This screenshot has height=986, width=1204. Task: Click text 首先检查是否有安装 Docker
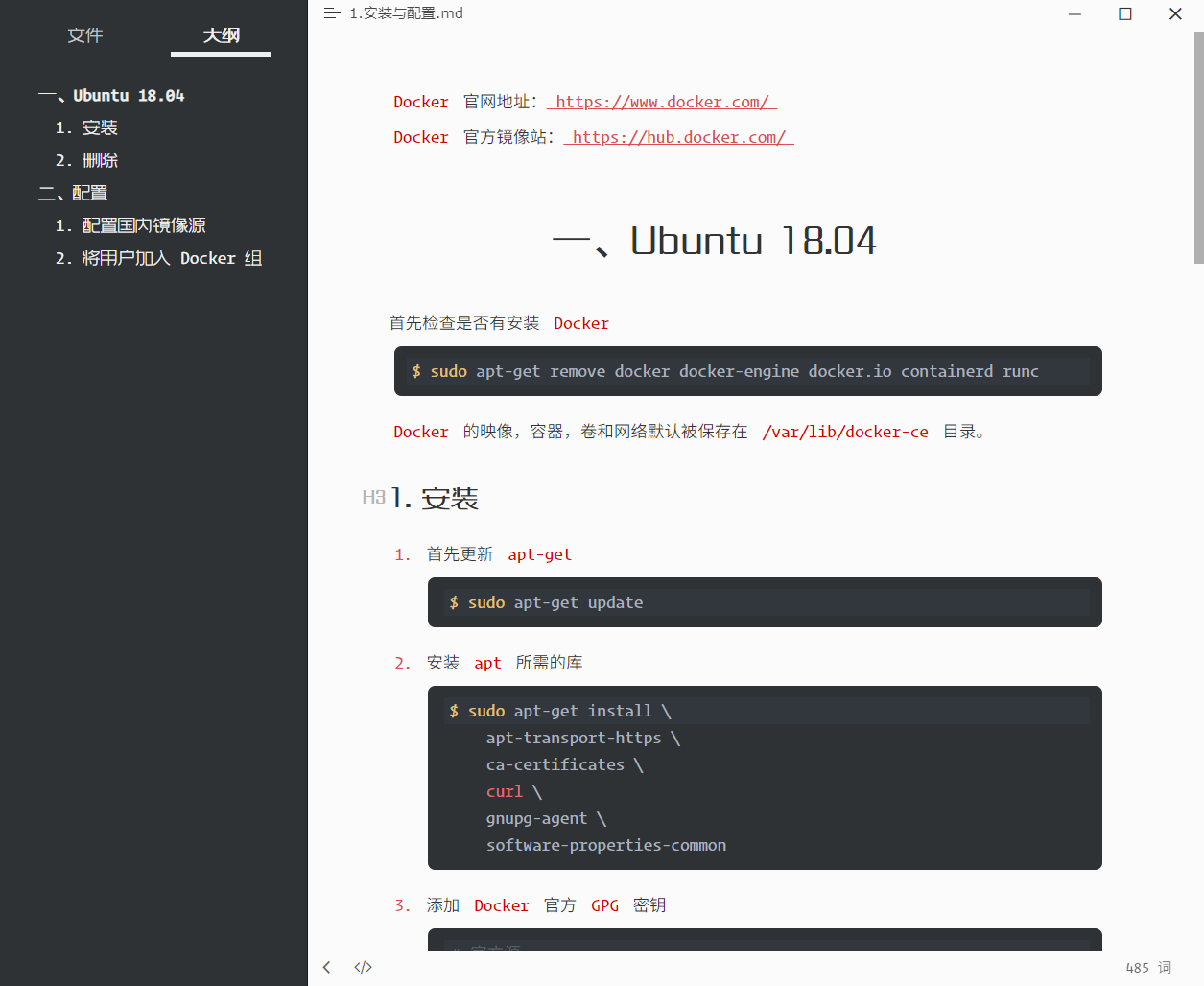499,323
